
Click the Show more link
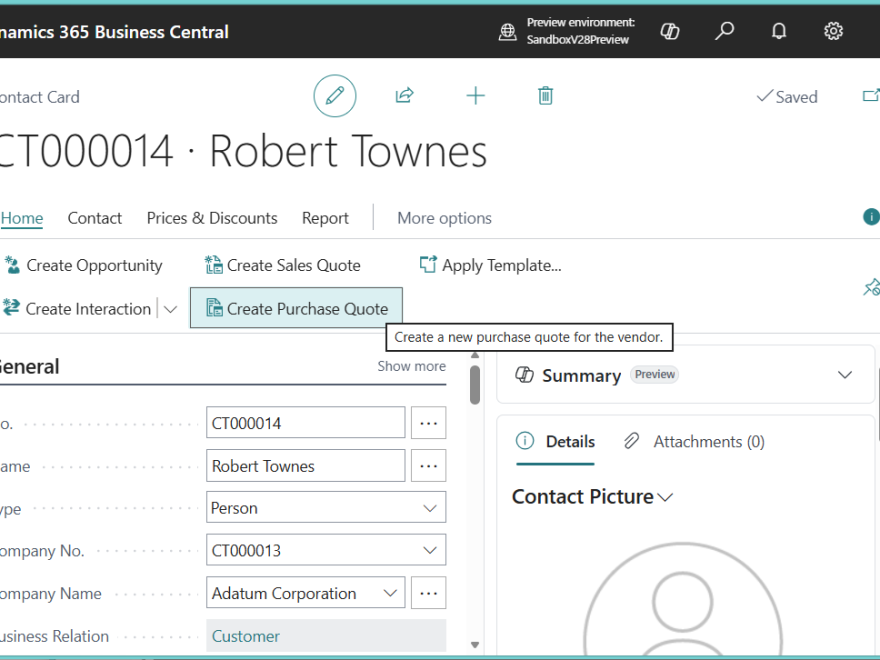(411, 366)
